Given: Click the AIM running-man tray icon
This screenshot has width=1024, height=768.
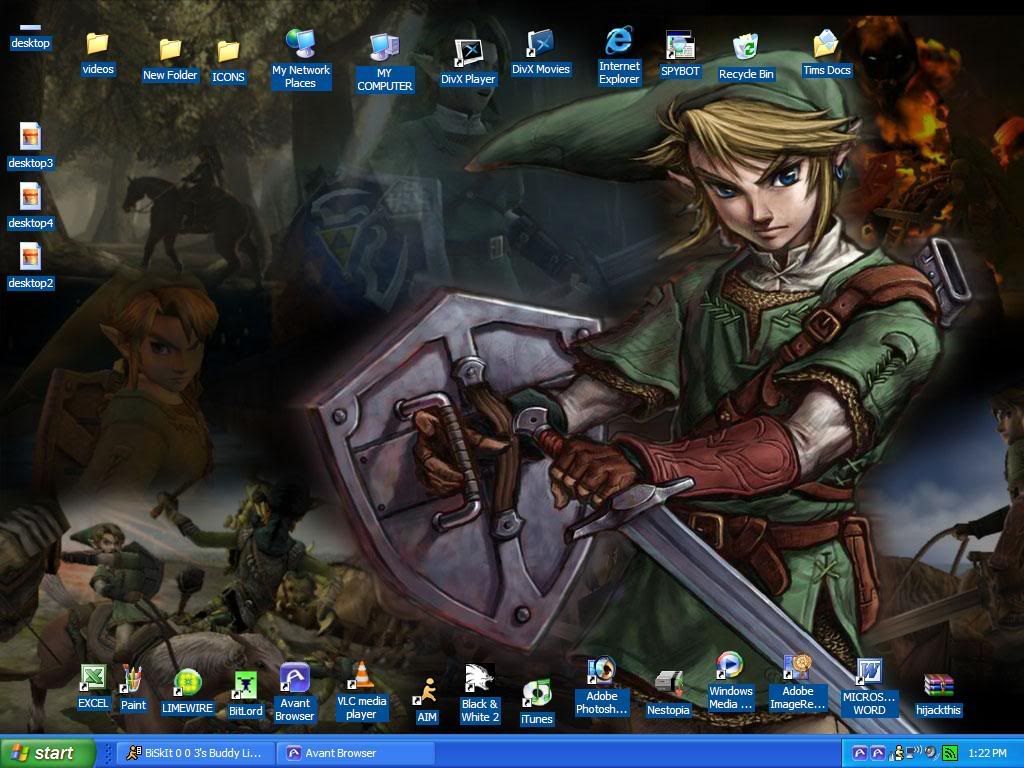Looking at the screenshot, I should click(897, 754).
